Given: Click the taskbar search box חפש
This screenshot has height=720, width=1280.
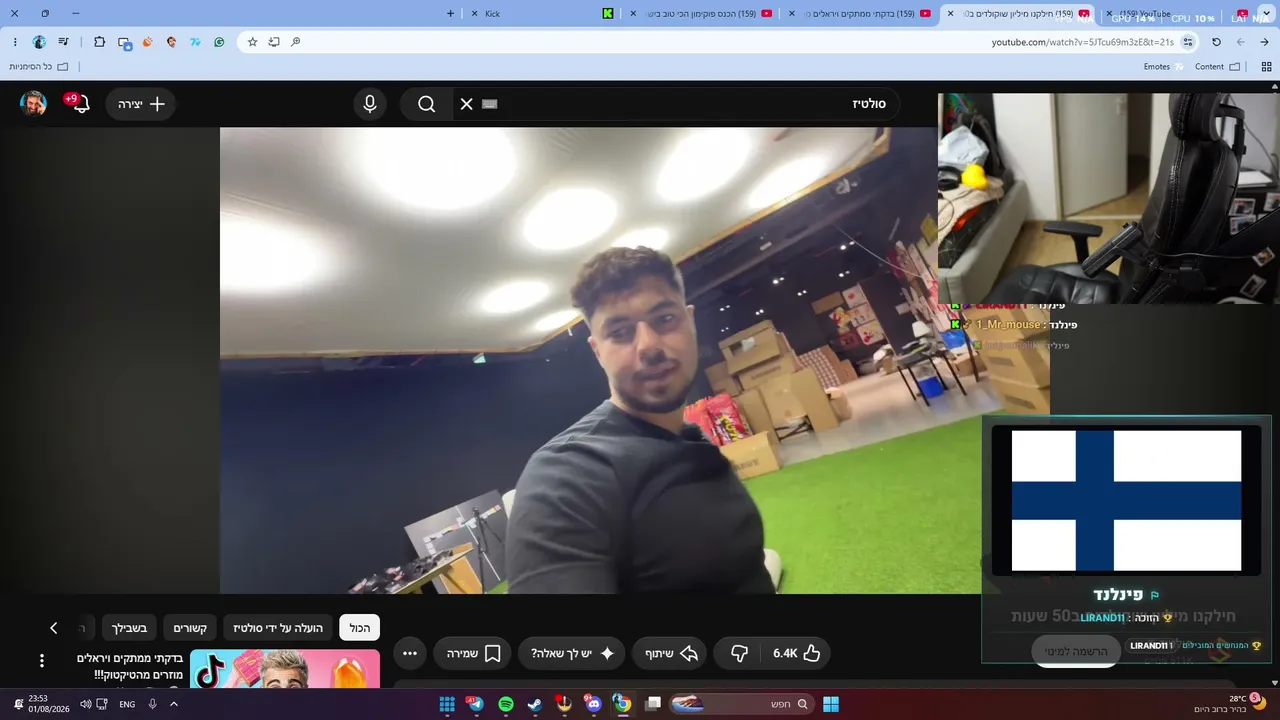Looking at the screenshot, I should pyautogui.click(x=741, y=704).
